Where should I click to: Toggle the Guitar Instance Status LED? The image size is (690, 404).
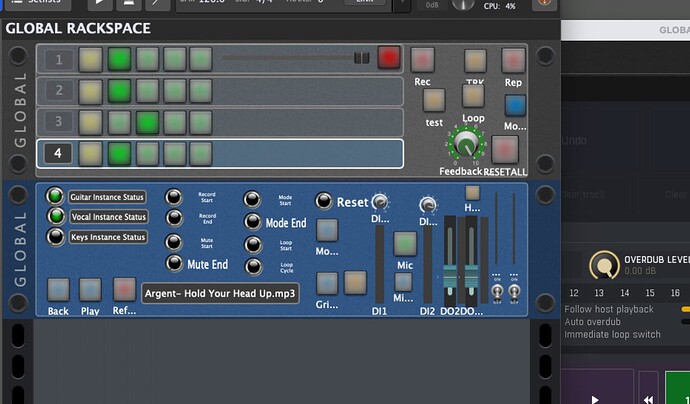[x=55, y=197]
